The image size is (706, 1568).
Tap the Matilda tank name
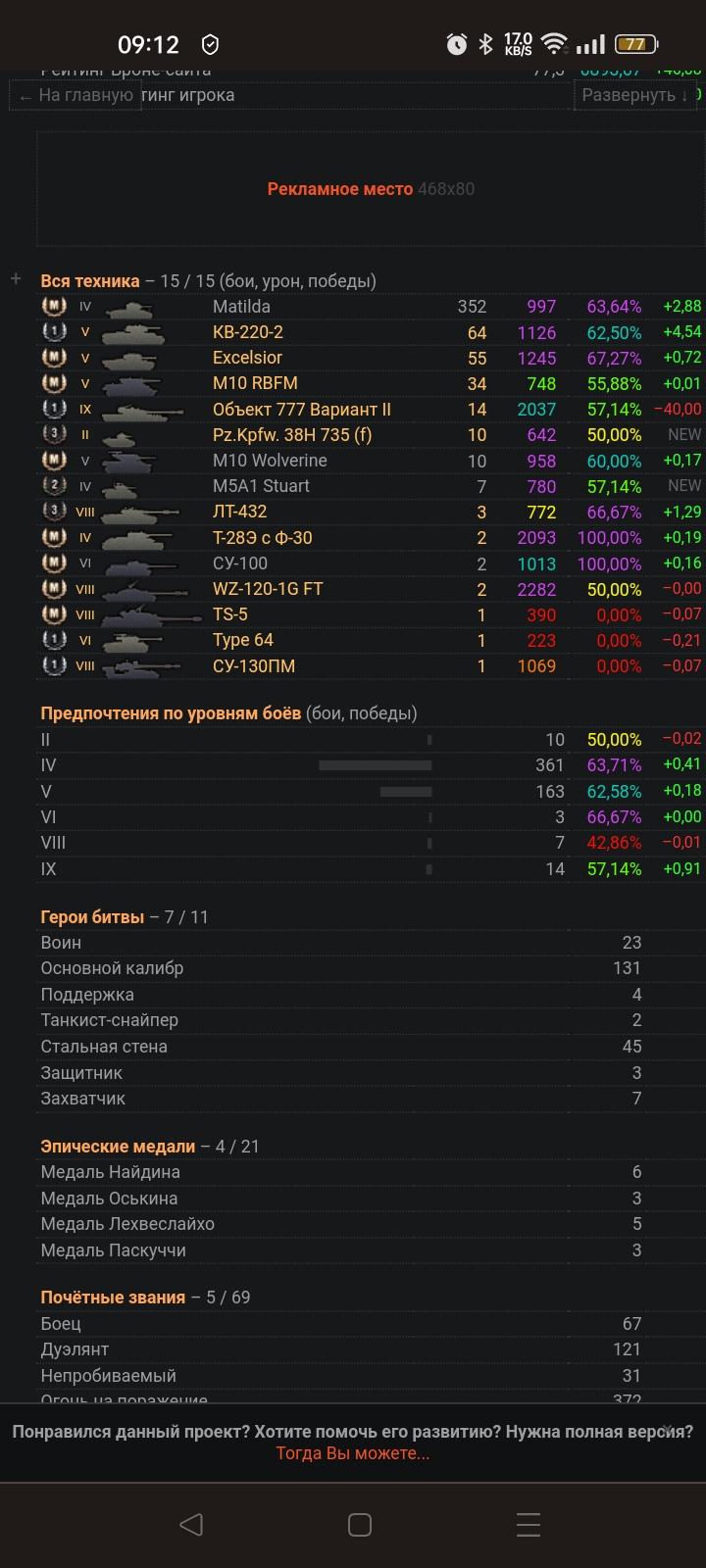pos(241,307)
